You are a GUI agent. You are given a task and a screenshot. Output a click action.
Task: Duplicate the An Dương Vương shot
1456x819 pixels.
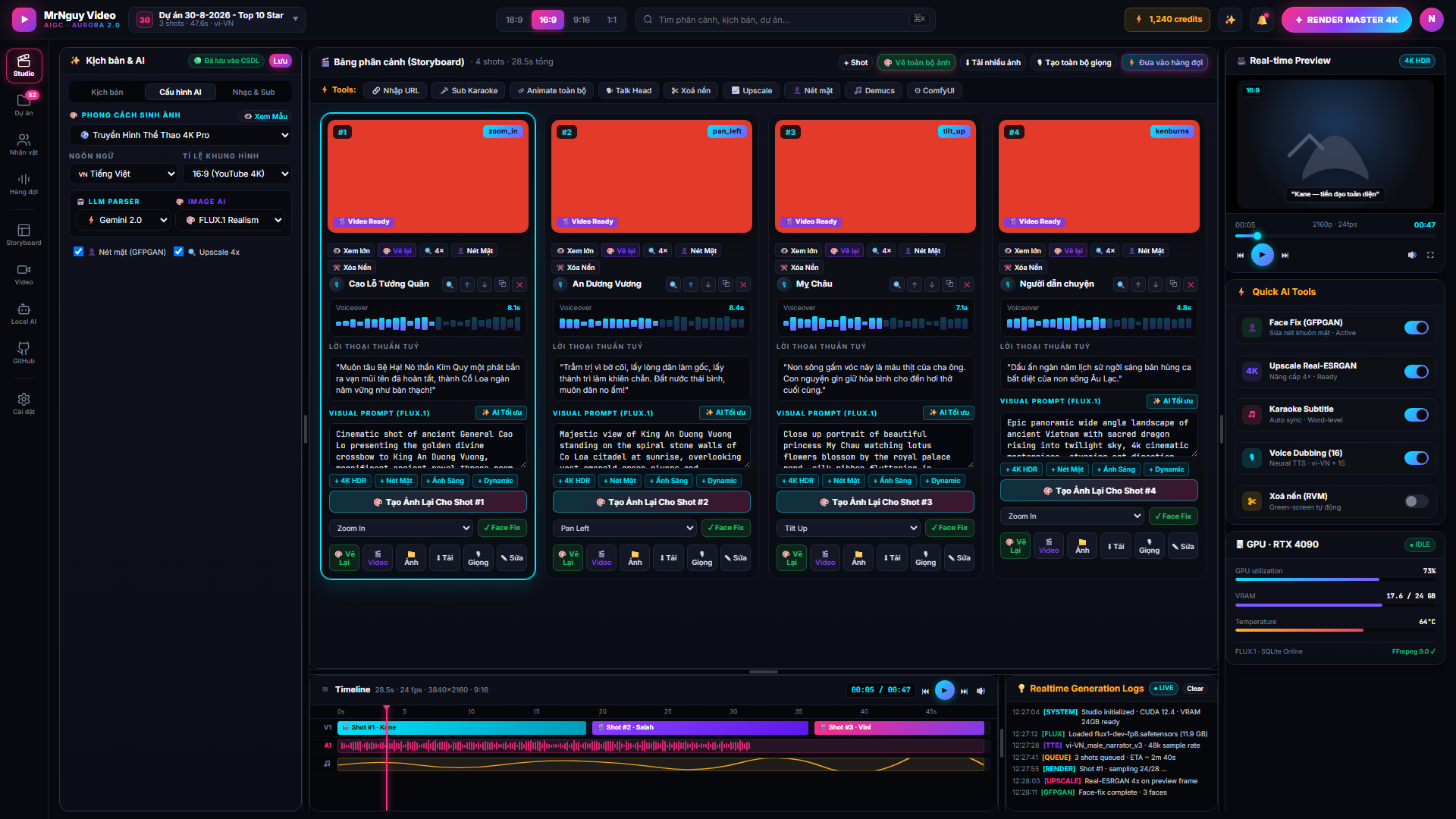[x=726, y=284]
